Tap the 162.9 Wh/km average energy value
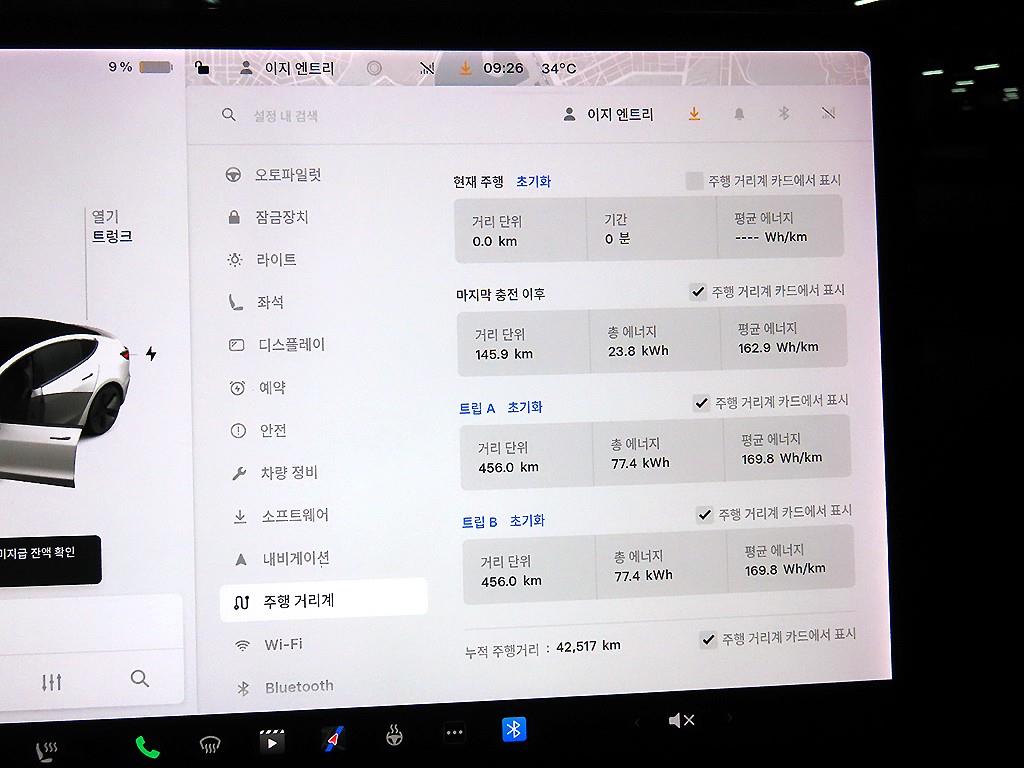This screenshot has width=1024, height=768. [778, 347]
